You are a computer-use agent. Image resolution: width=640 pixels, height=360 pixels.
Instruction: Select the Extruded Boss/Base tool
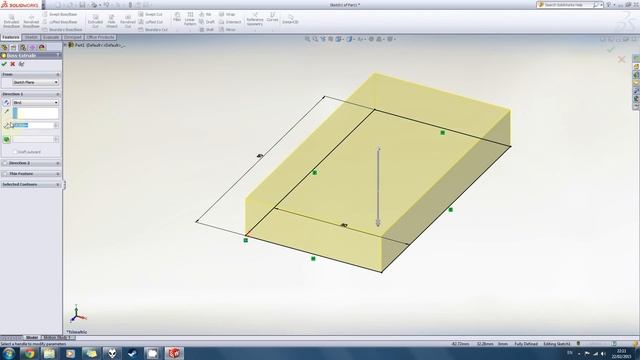[x=11, y=22]
